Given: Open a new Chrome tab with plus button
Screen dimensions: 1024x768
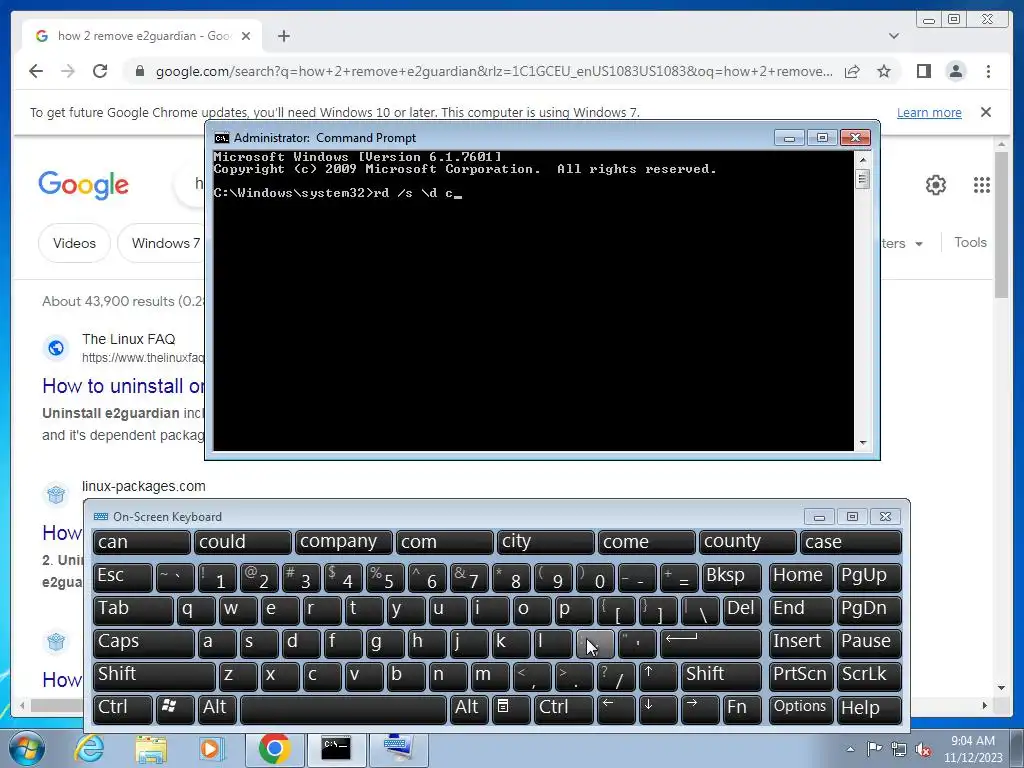Looking at the screenshot, I should click(283, 36).
